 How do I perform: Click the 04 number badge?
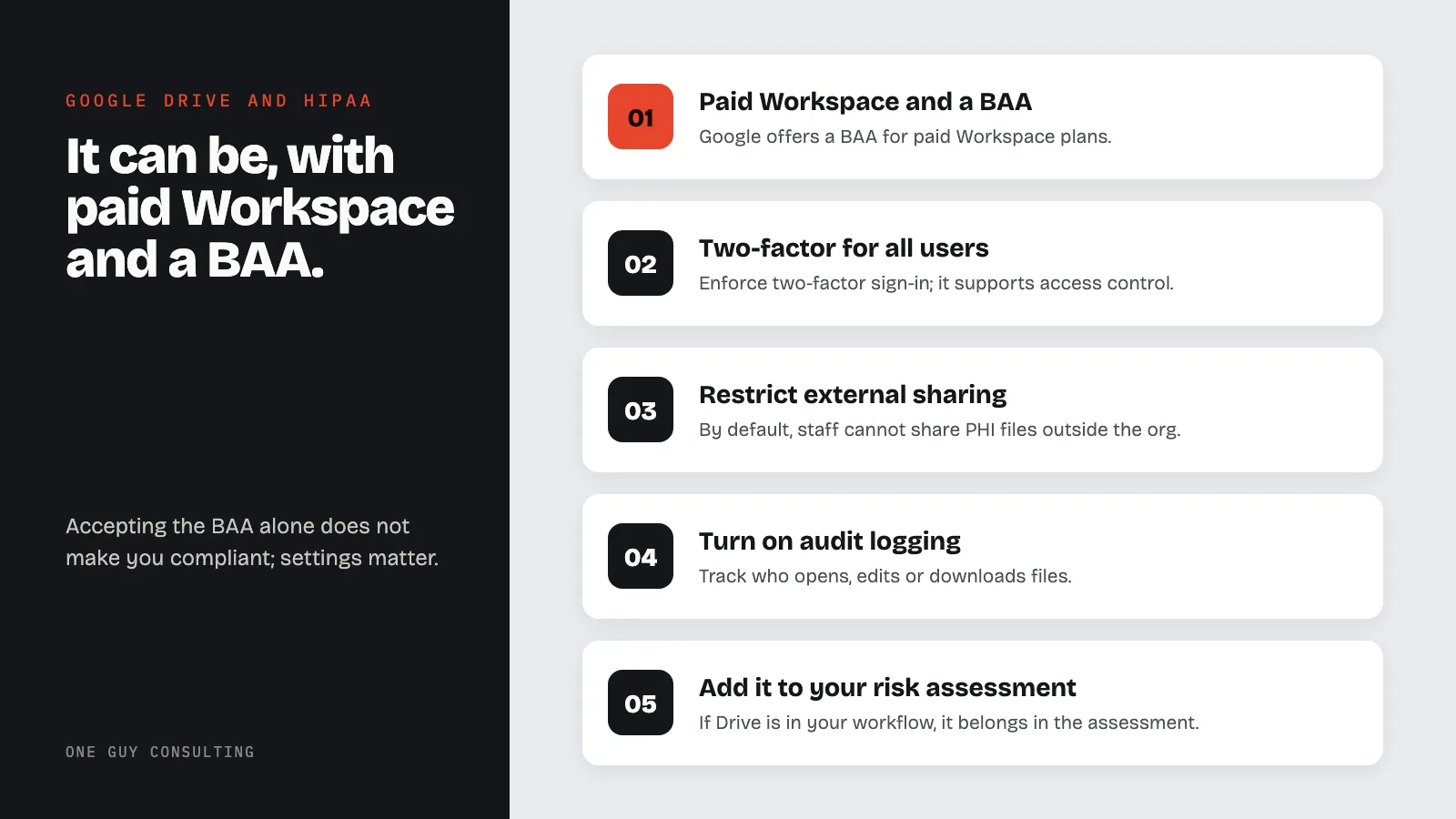(641, 556)
